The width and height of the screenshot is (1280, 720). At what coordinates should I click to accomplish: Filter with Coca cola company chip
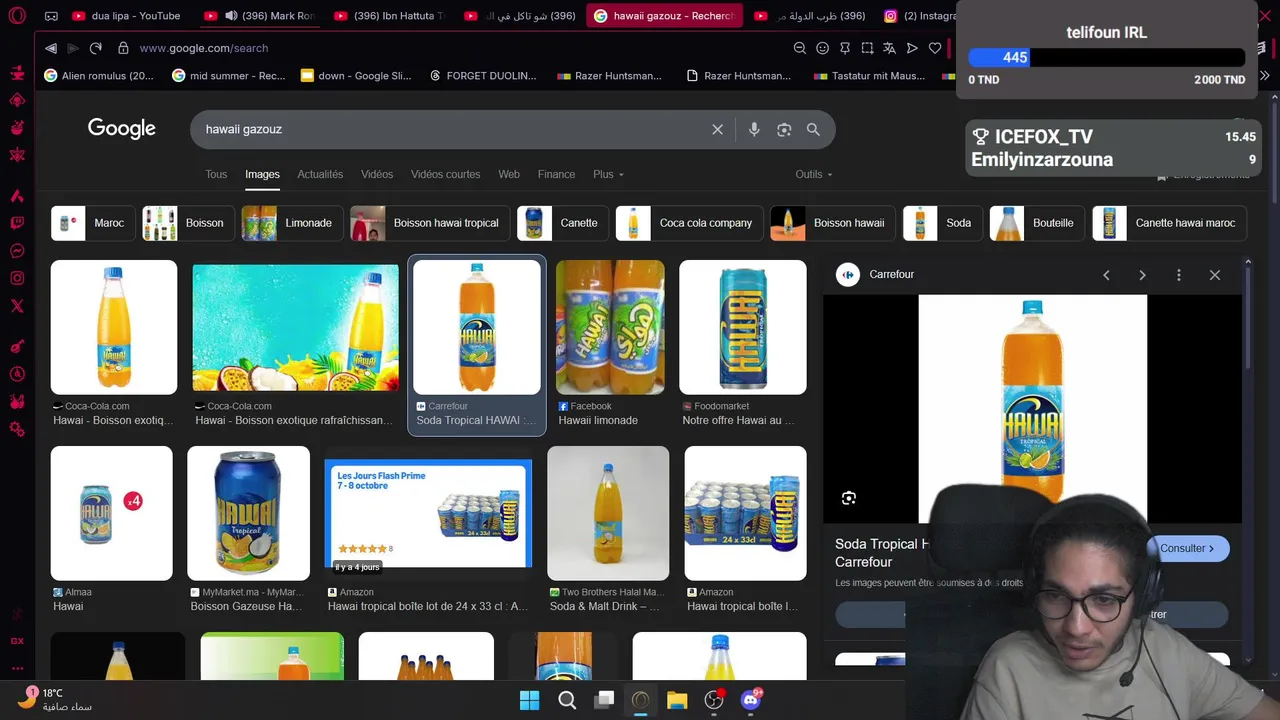pos(689,223)
